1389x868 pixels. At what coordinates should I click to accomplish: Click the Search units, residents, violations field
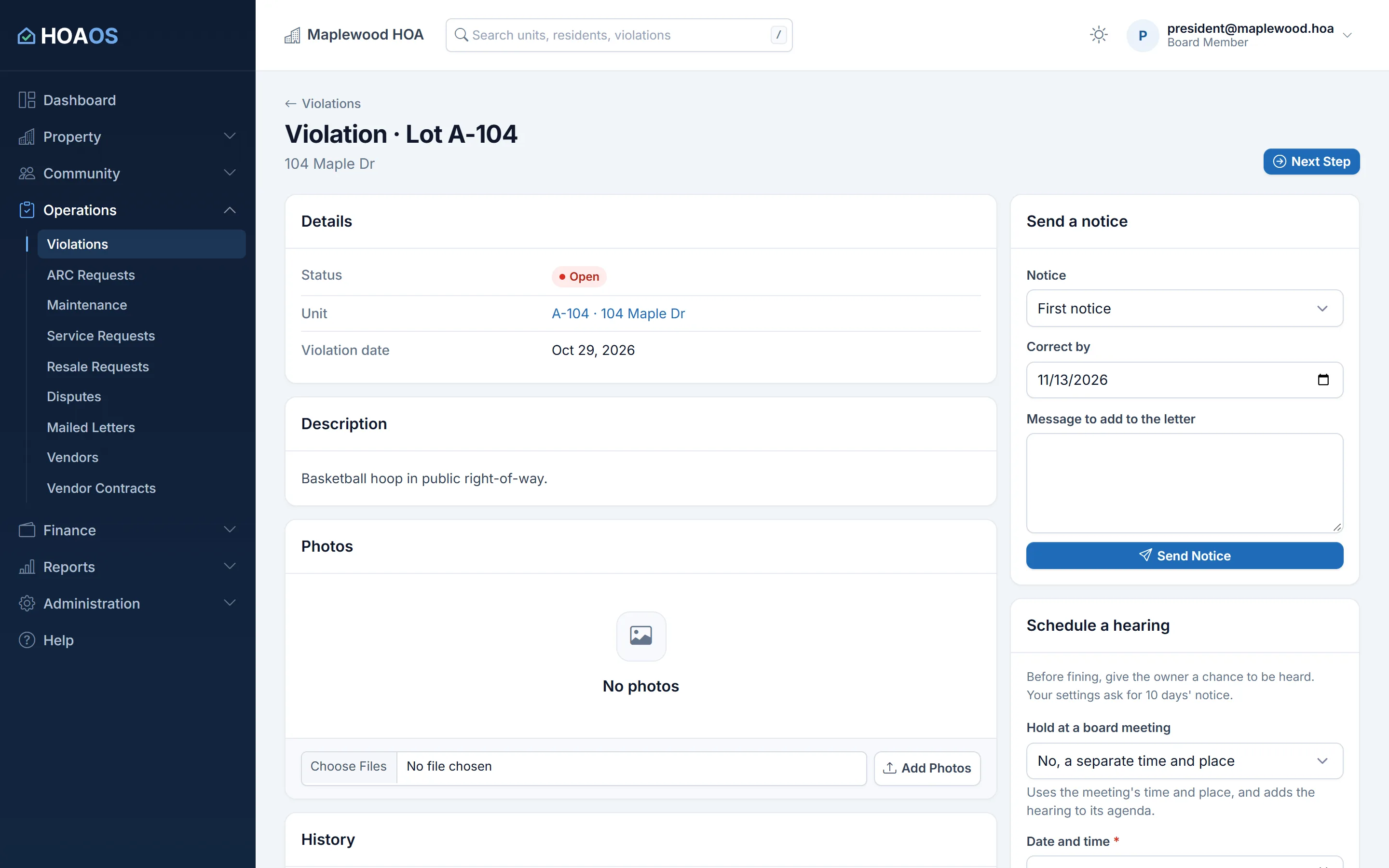point(619,35)
